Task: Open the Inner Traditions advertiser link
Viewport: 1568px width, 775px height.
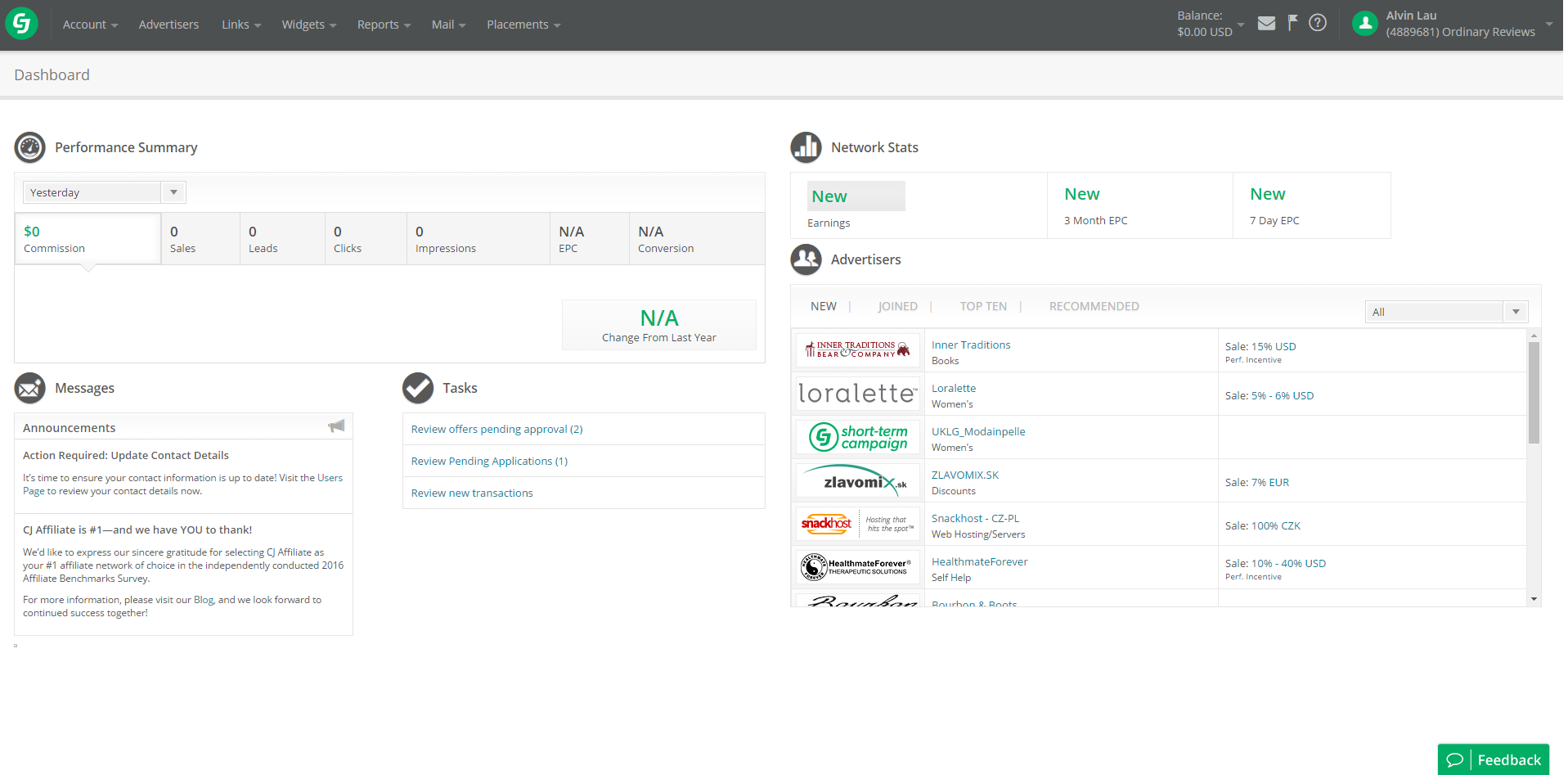Action: (x=971, y=345)
